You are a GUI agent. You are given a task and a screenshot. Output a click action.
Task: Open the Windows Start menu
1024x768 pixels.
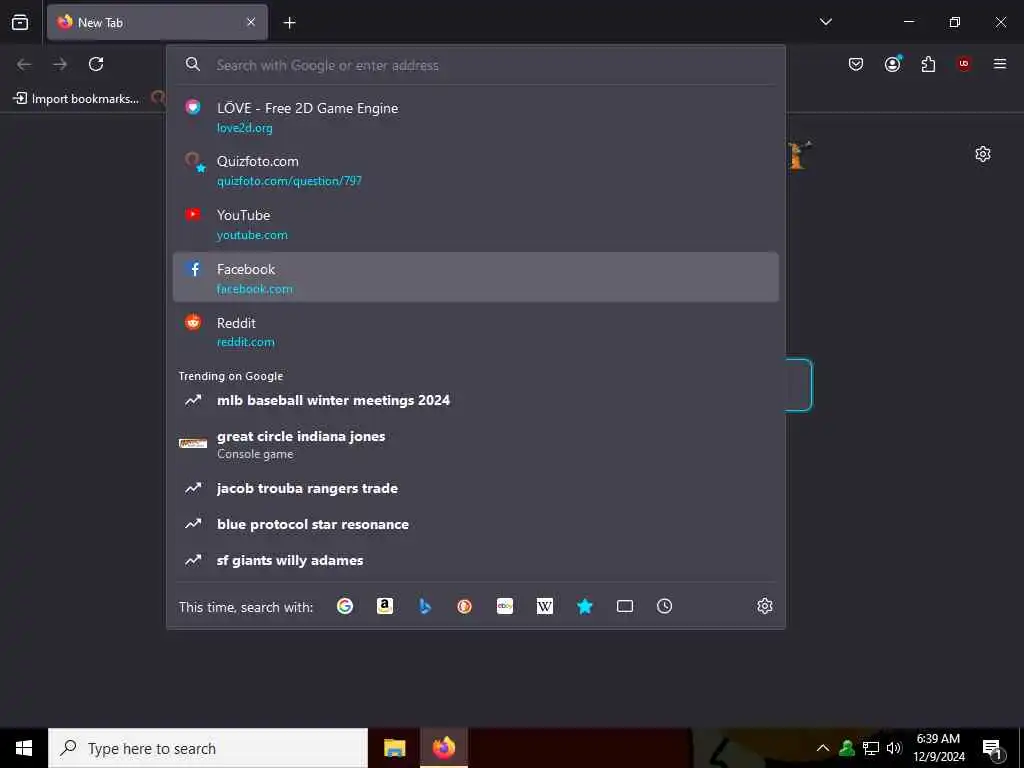tap(24, 748)
